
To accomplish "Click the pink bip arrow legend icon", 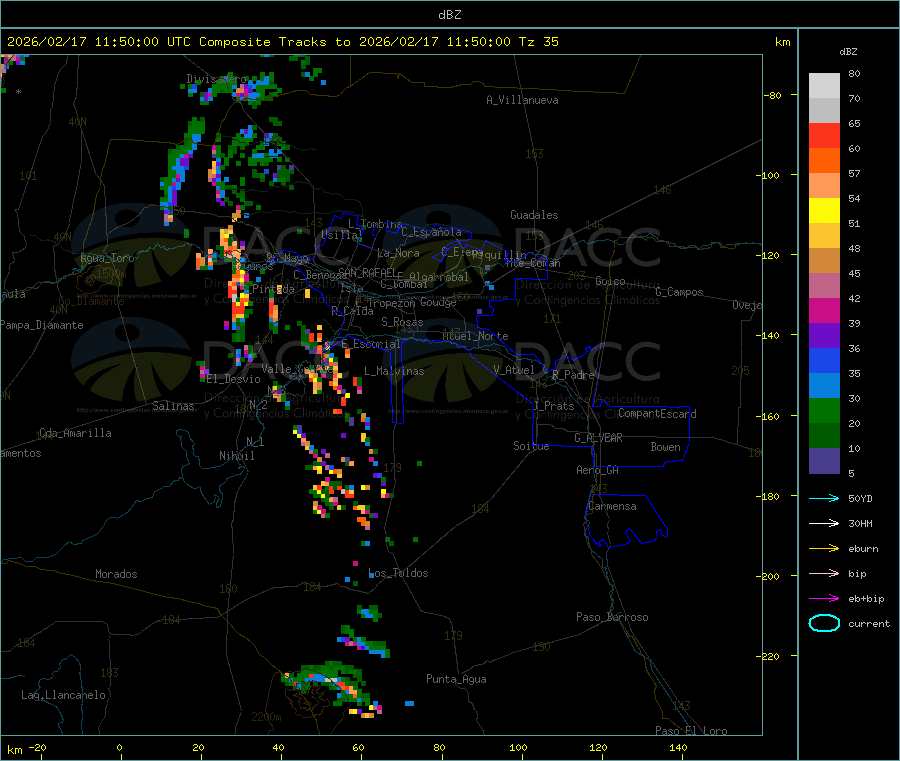I will [824, 573].
